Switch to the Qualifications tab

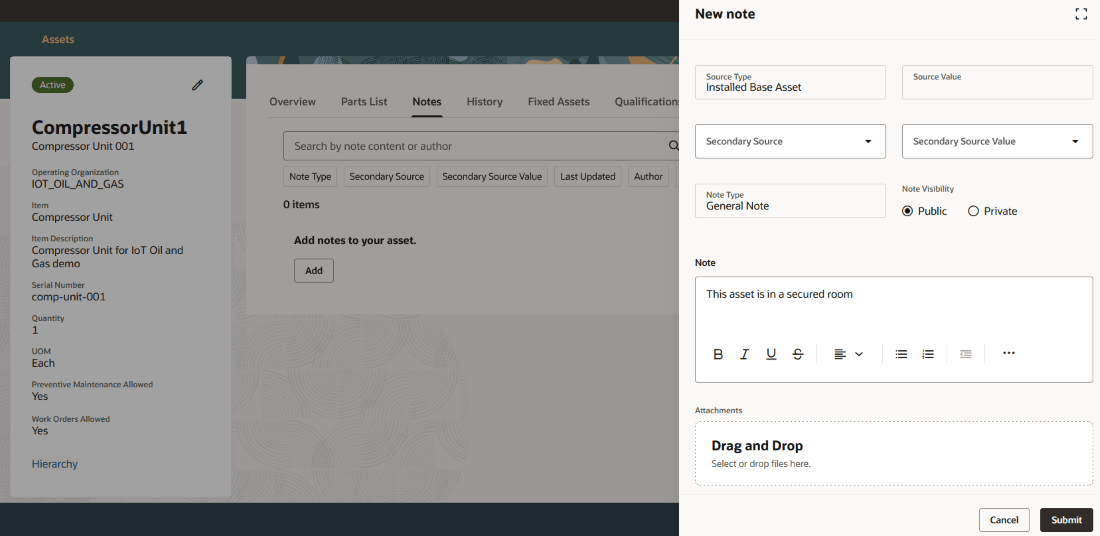[x=647, y=102]
